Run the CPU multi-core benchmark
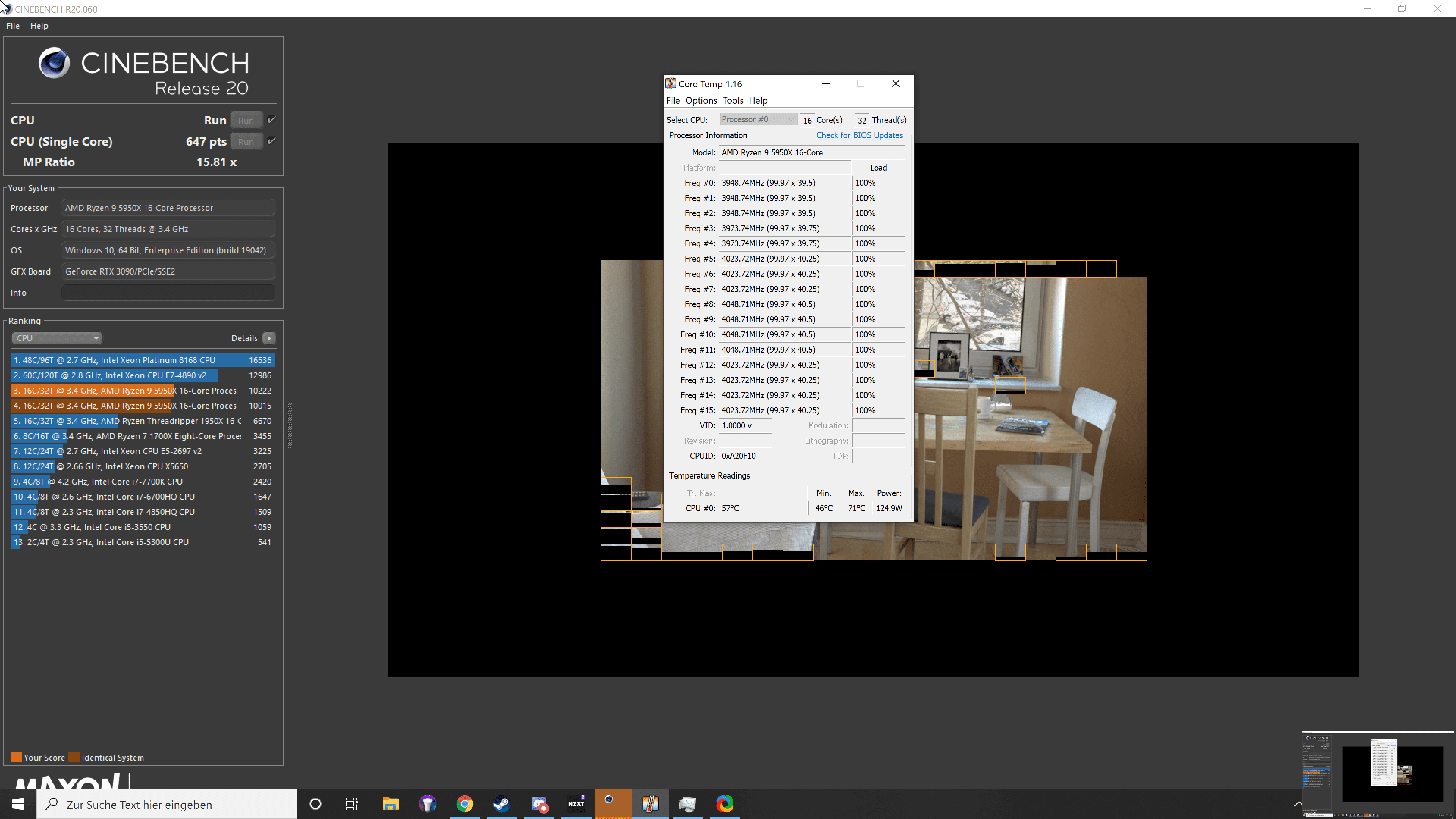The width and height of the screenshot is (1456, 819). pos(246,121)
